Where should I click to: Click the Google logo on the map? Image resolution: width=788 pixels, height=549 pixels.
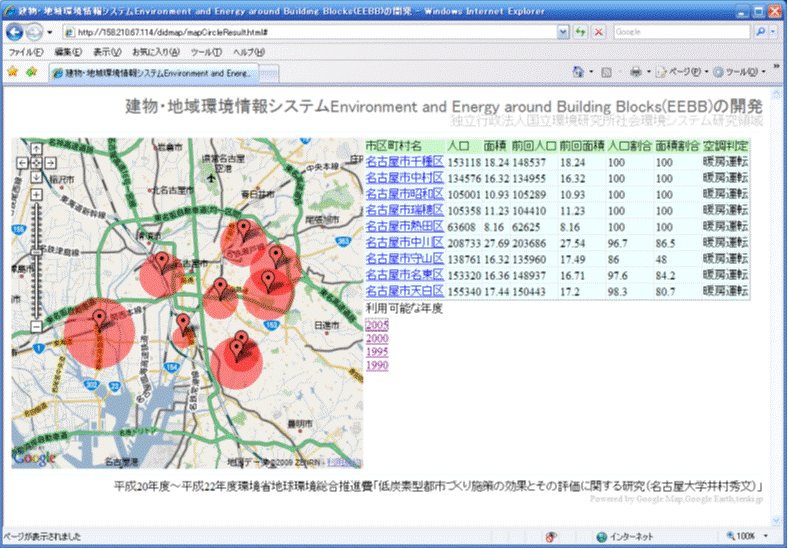35,458
